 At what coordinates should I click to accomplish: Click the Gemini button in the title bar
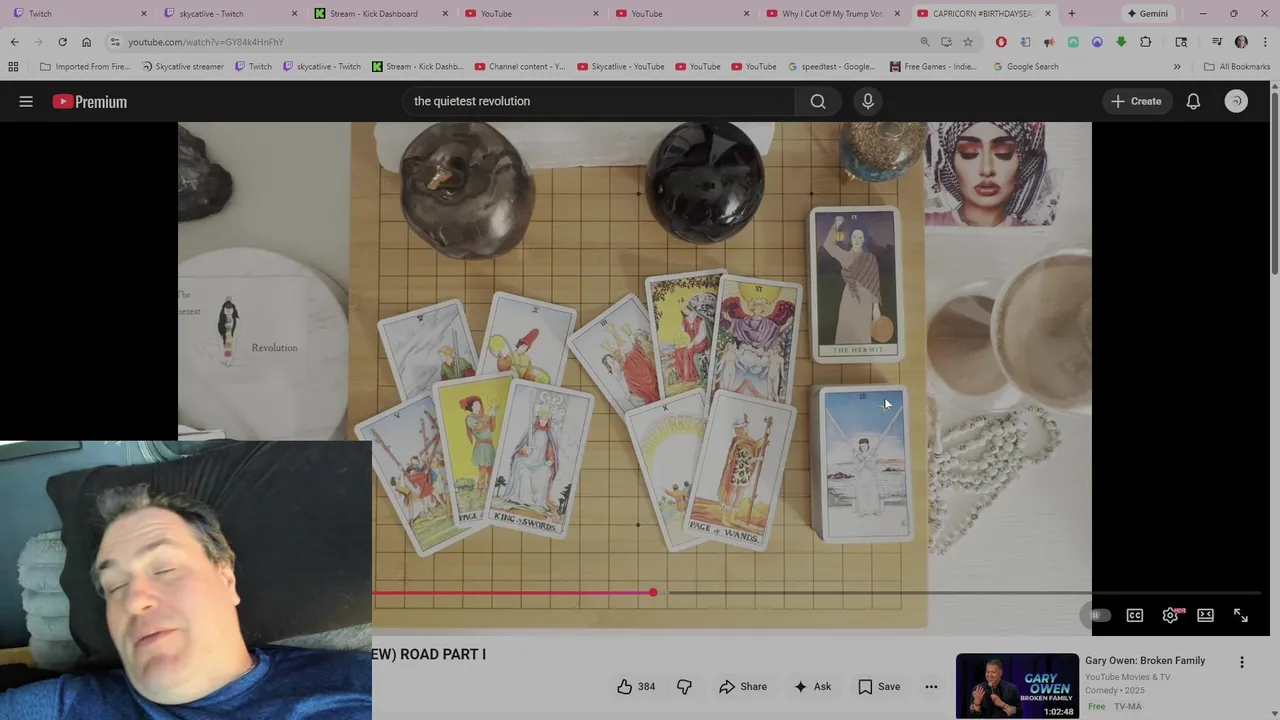click(x=1147, y=13)
